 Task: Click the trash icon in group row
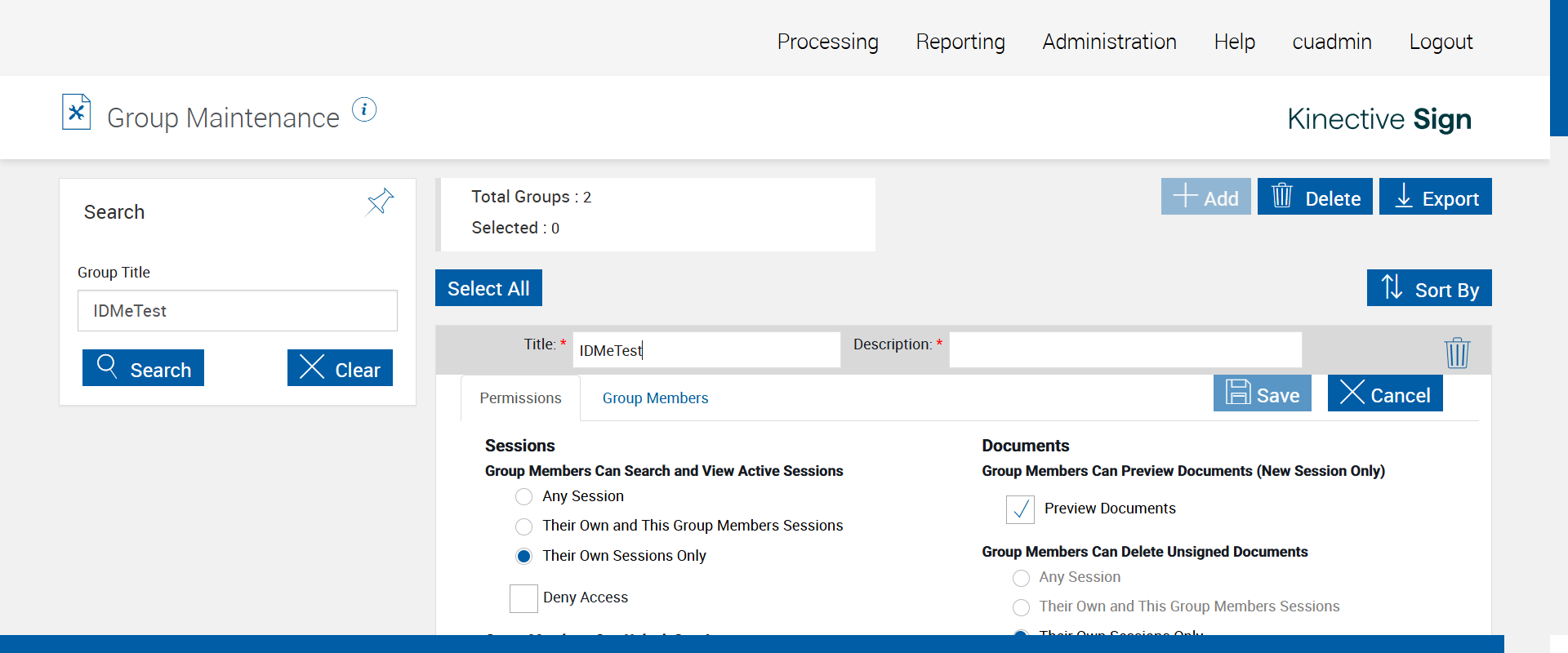click(x=1457, y=353)
